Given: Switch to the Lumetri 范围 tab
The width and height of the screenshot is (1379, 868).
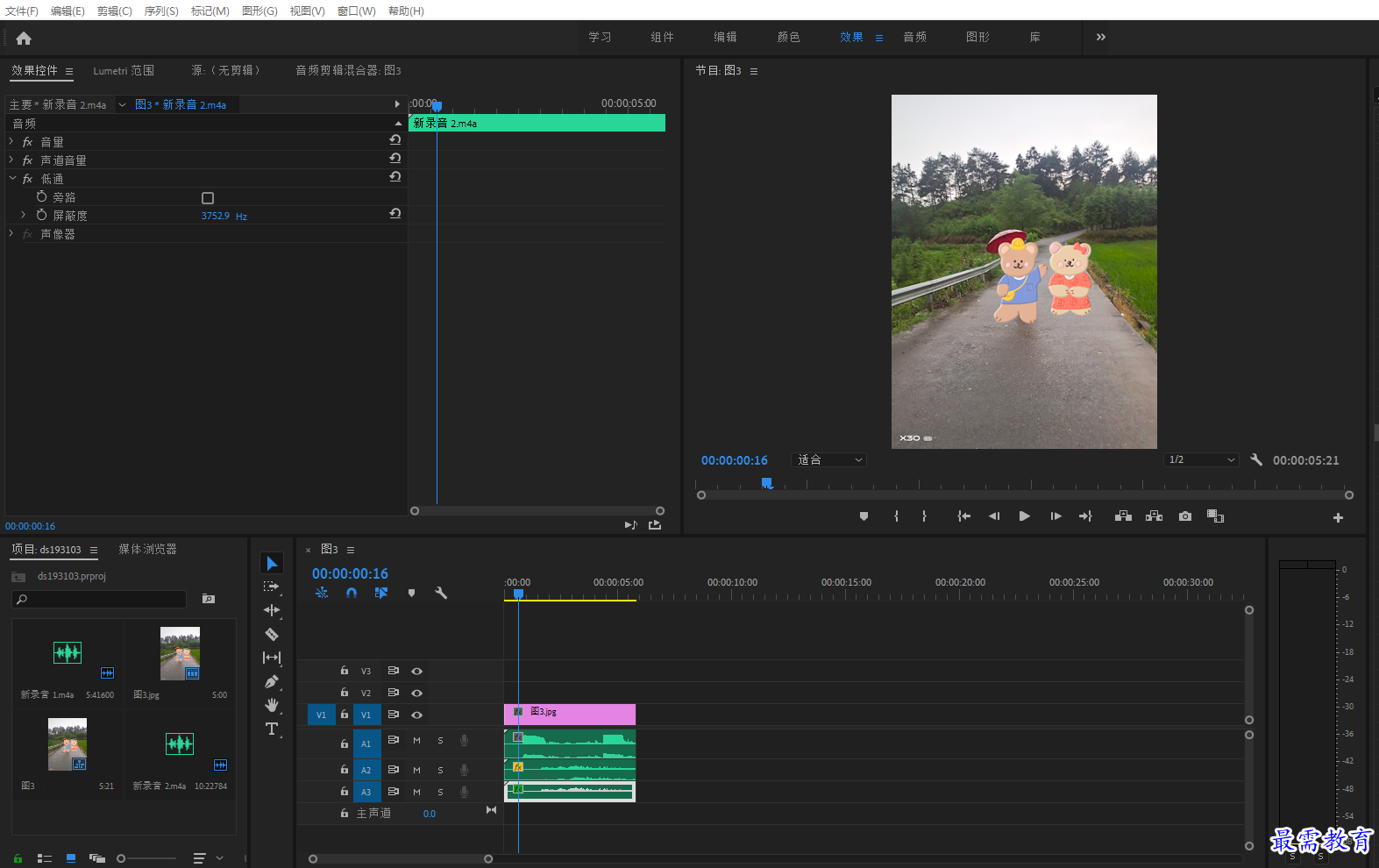Looking at the screenshot, I should 124,70.
